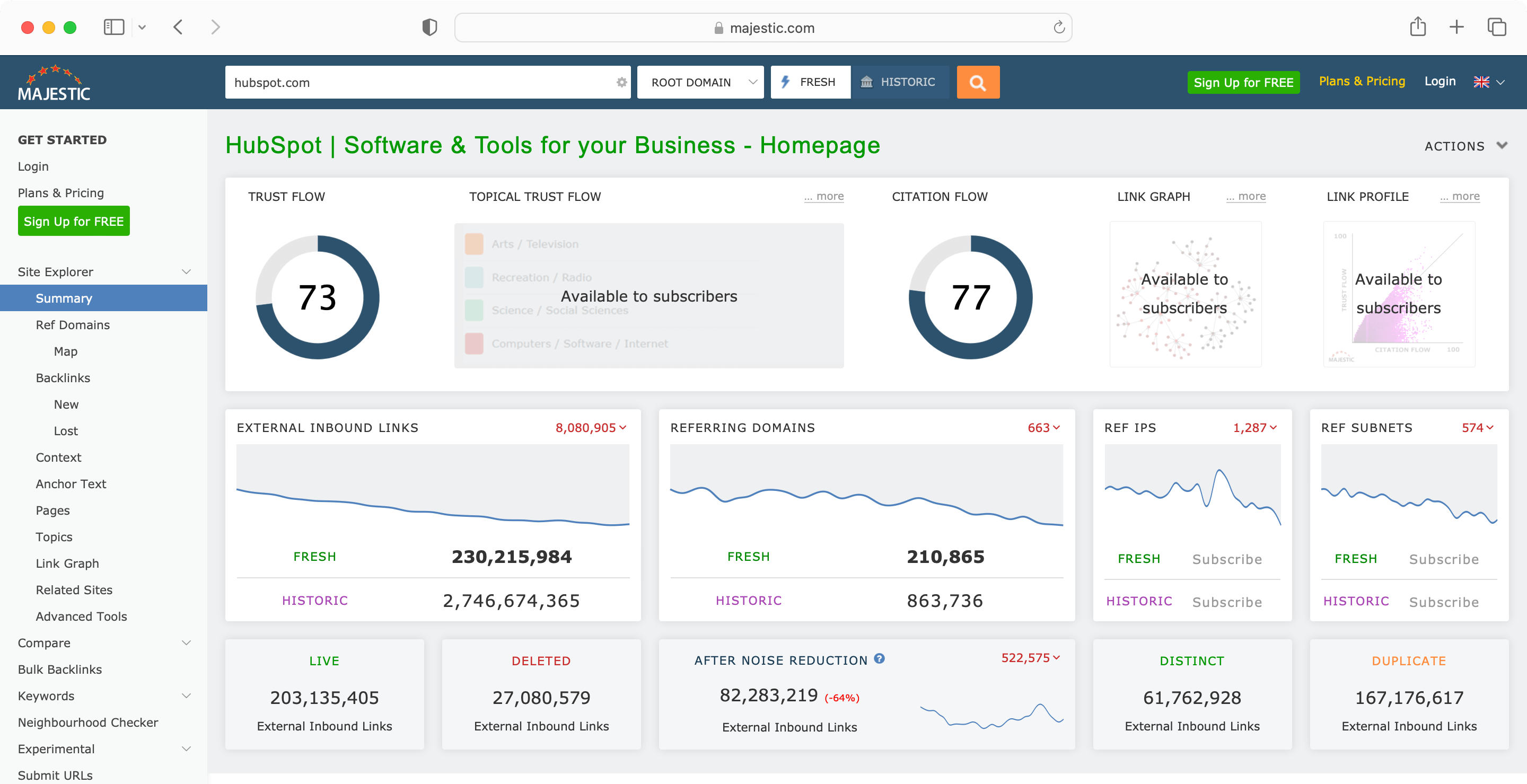
Task: Open External Inbound Links 8,080,905 dropdown
Action: point(591,427)
